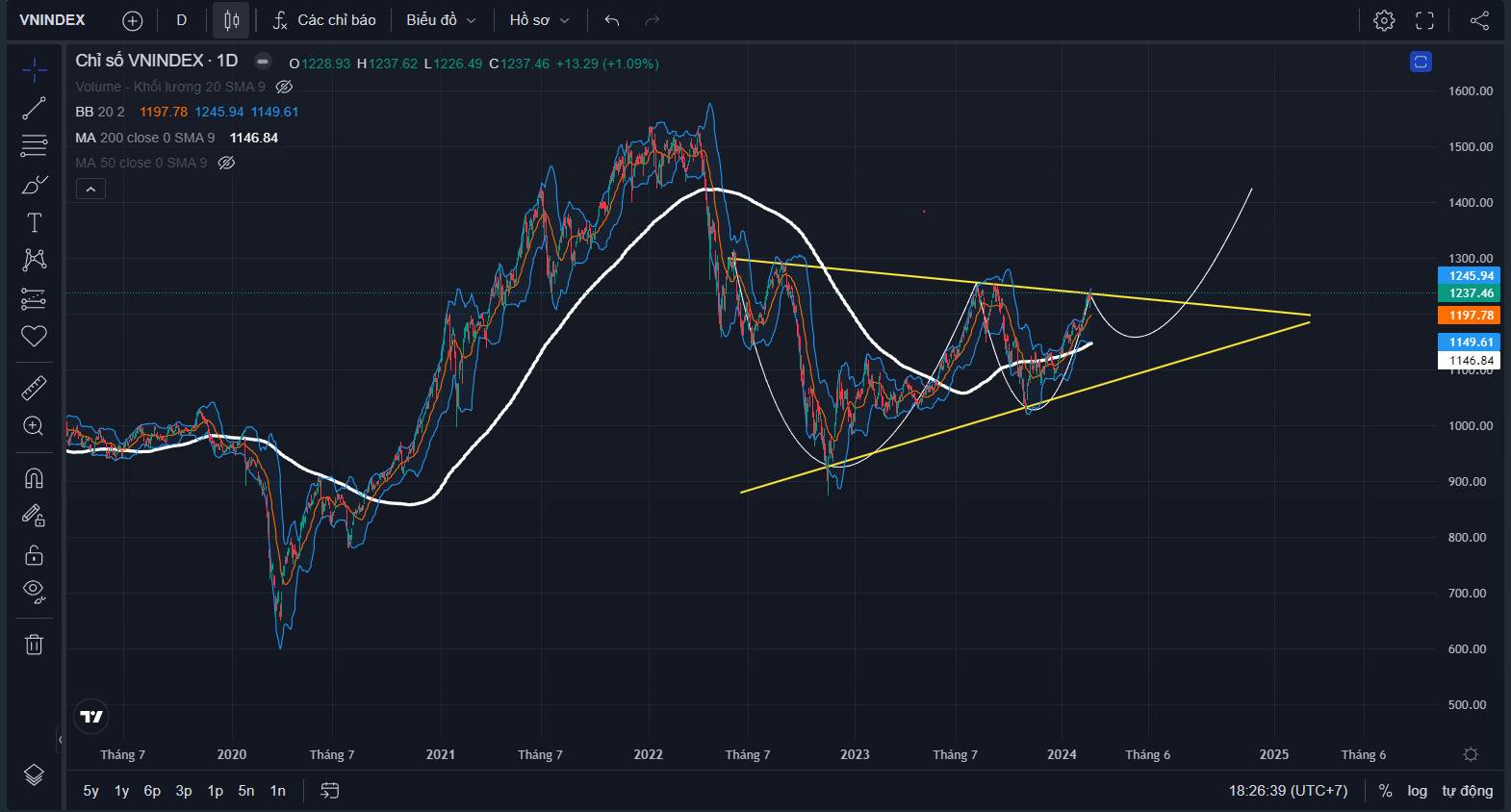
Task: Activate the zoom in tool
Action: (34, 426)
